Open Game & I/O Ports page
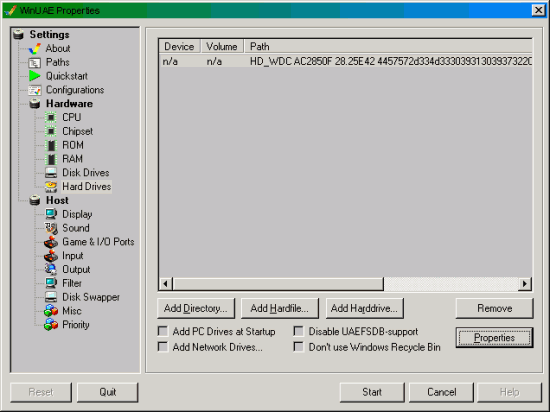 click(98, 242)
